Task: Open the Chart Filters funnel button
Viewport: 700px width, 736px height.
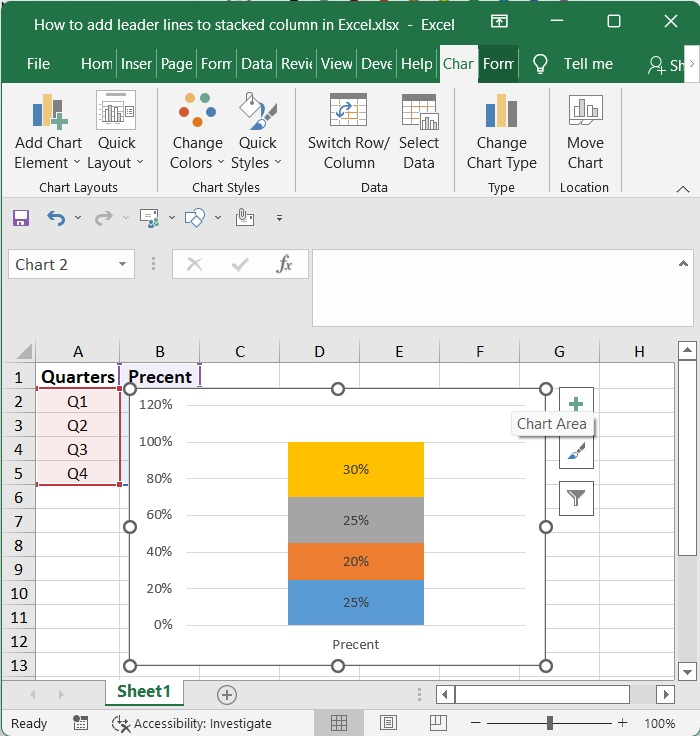Action: click(576, 498)
